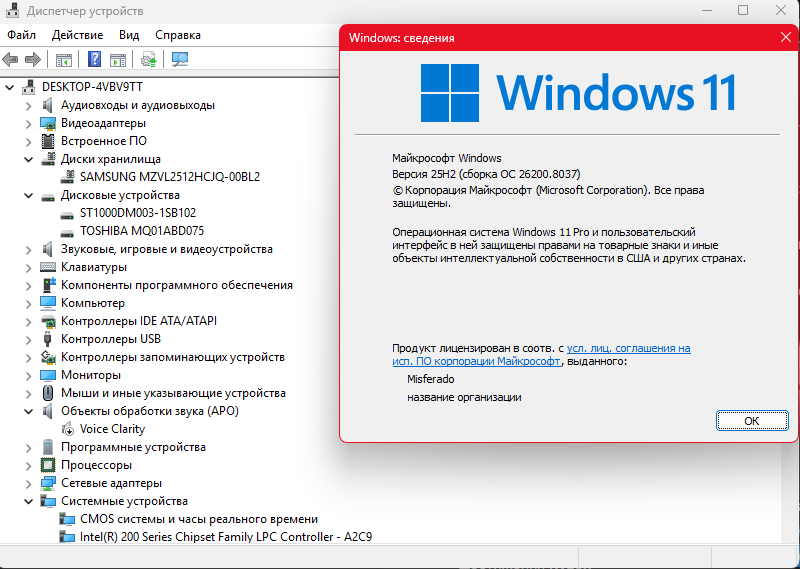Viewport: 800px width, 569px height.
Task: Click the Update driver toolbar icon
Action: click(x=149, y=59)
